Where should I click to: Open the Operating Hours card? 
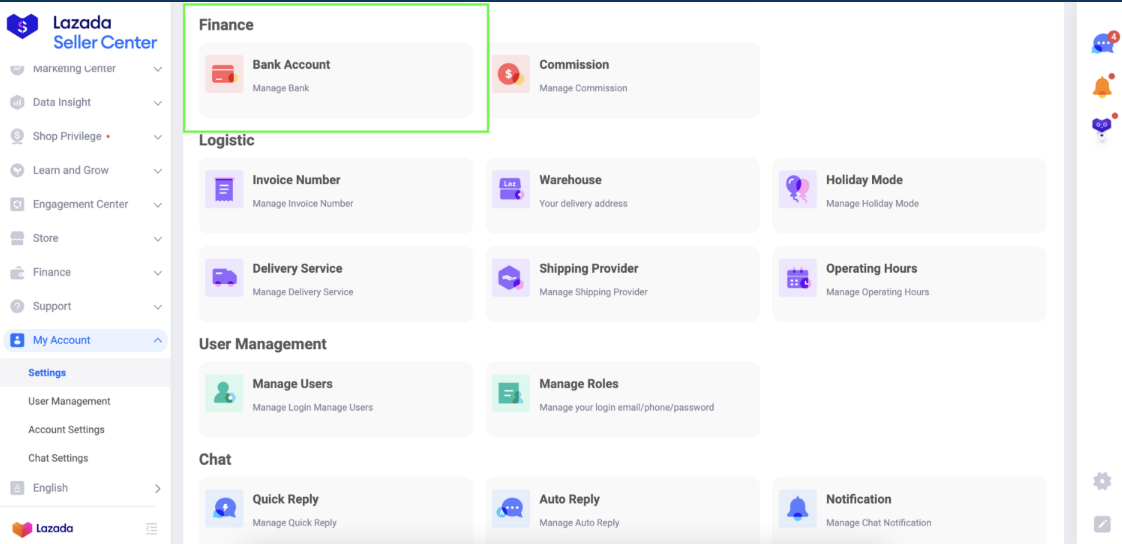[x=909, y=283]
